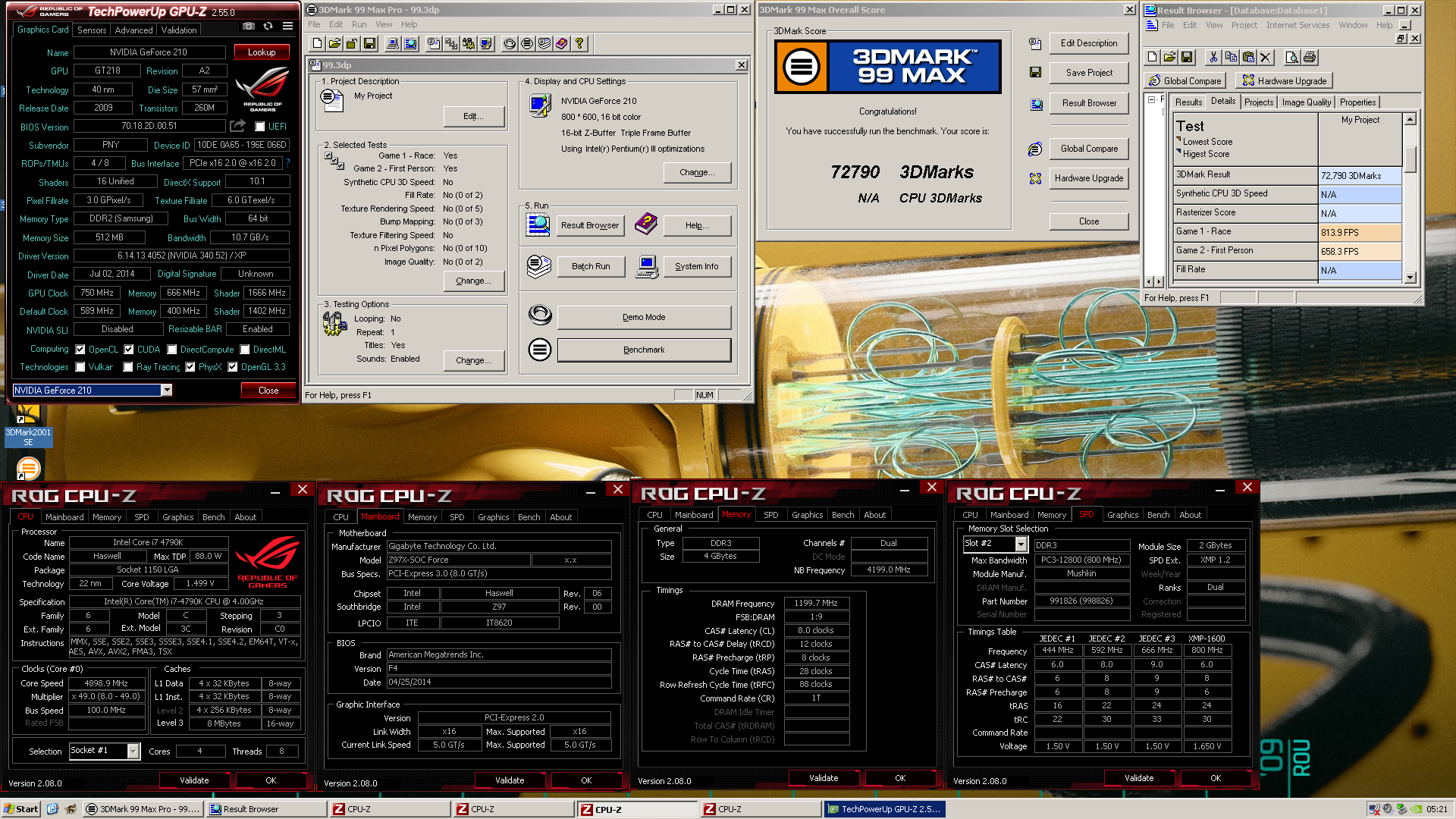Click the Copy icon in Result Browser toolbar
The height and width of the screenshot is (819, 1456).
click(x=1231, y=57)
